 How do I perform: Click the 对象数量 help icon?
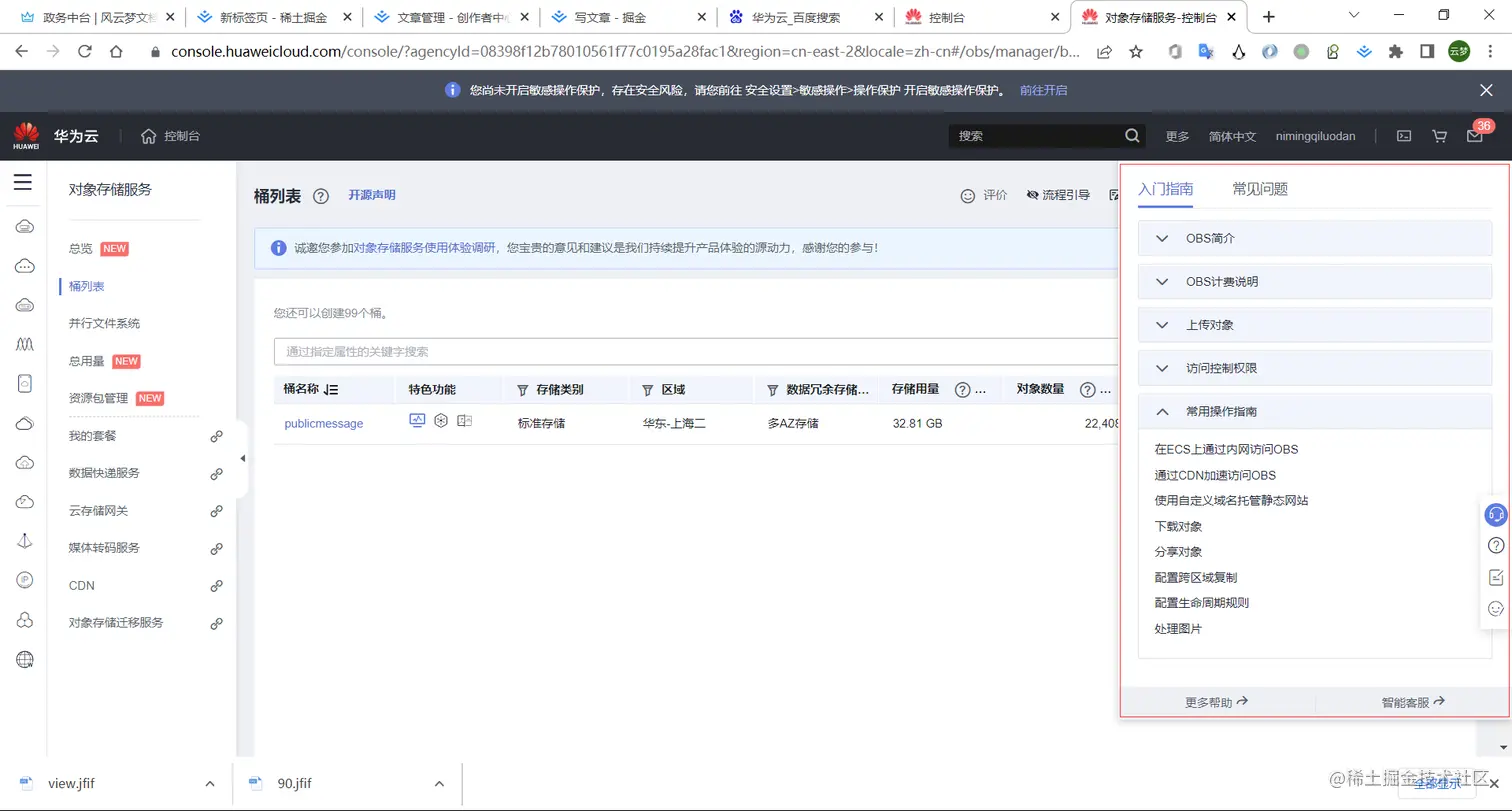tap(1088, 390)
